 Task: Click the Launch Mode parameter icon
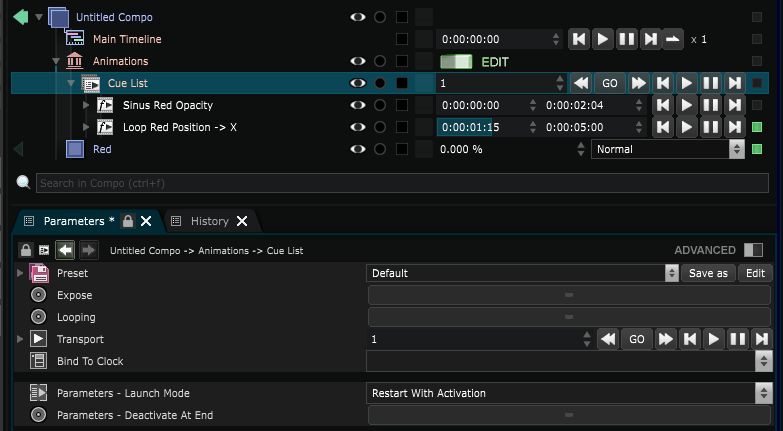tap(38, 393)
